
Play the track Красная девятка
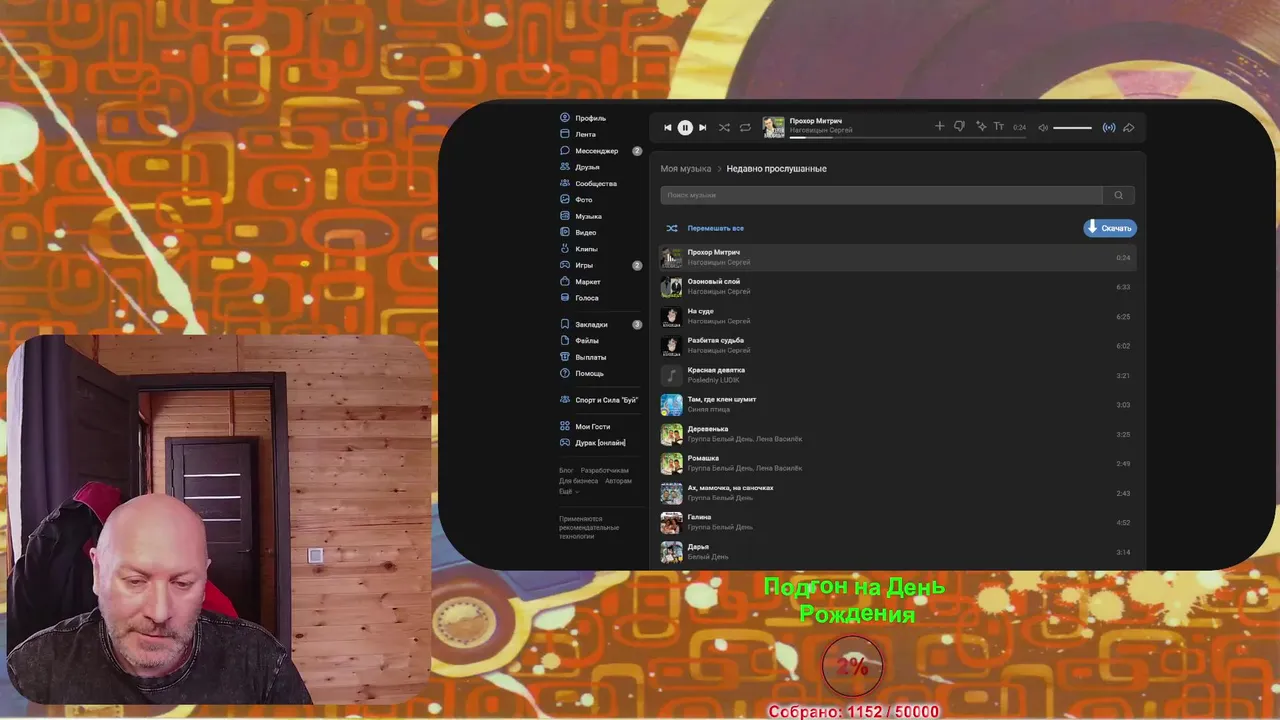897,376
